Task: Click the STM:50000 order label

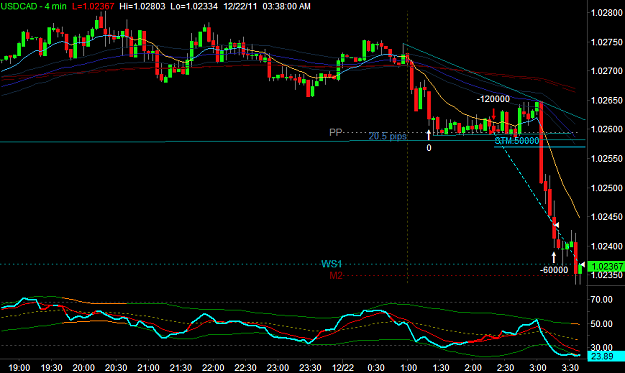Action: 517,141
